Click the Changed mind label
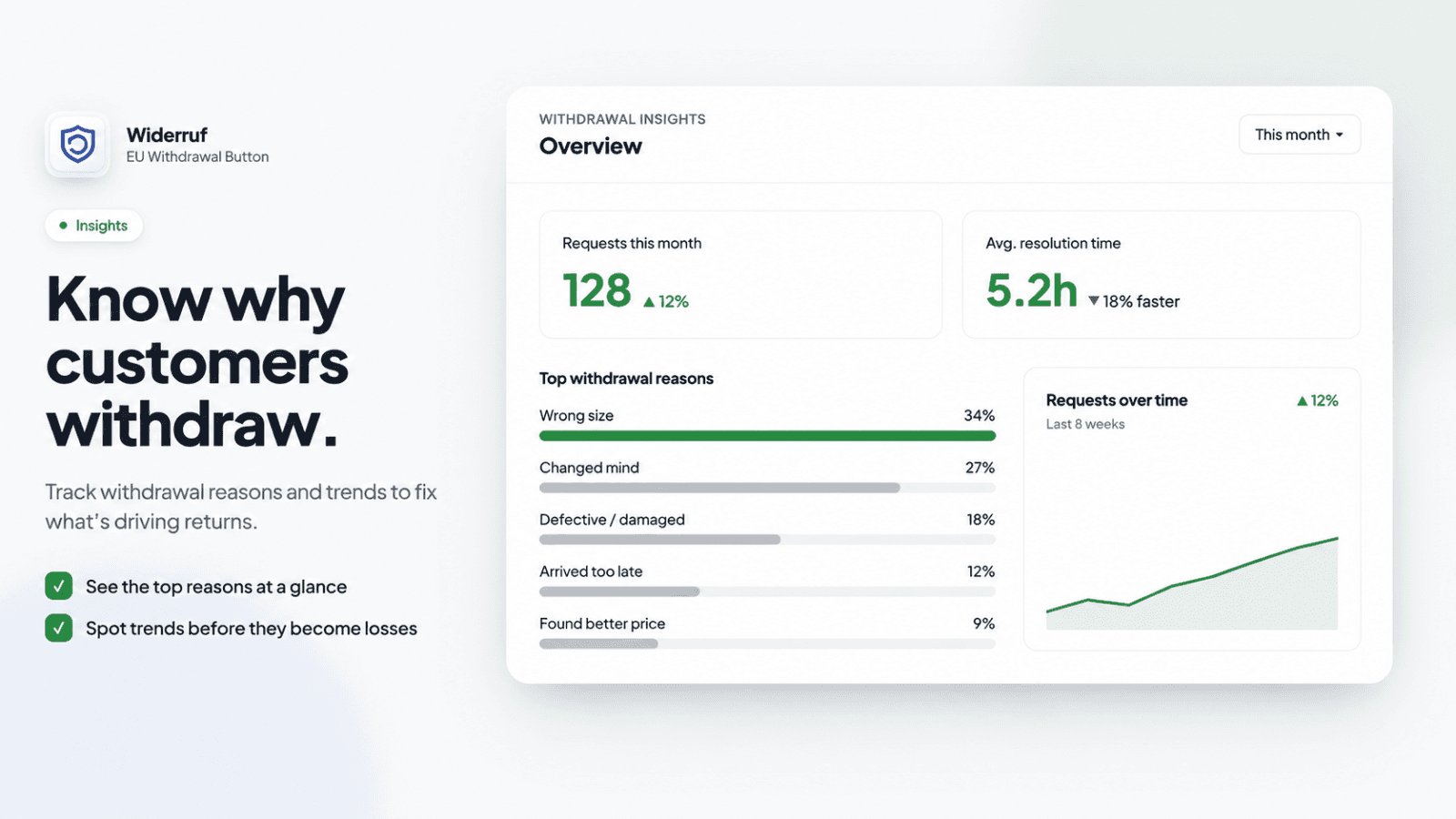 pos(589,468)
